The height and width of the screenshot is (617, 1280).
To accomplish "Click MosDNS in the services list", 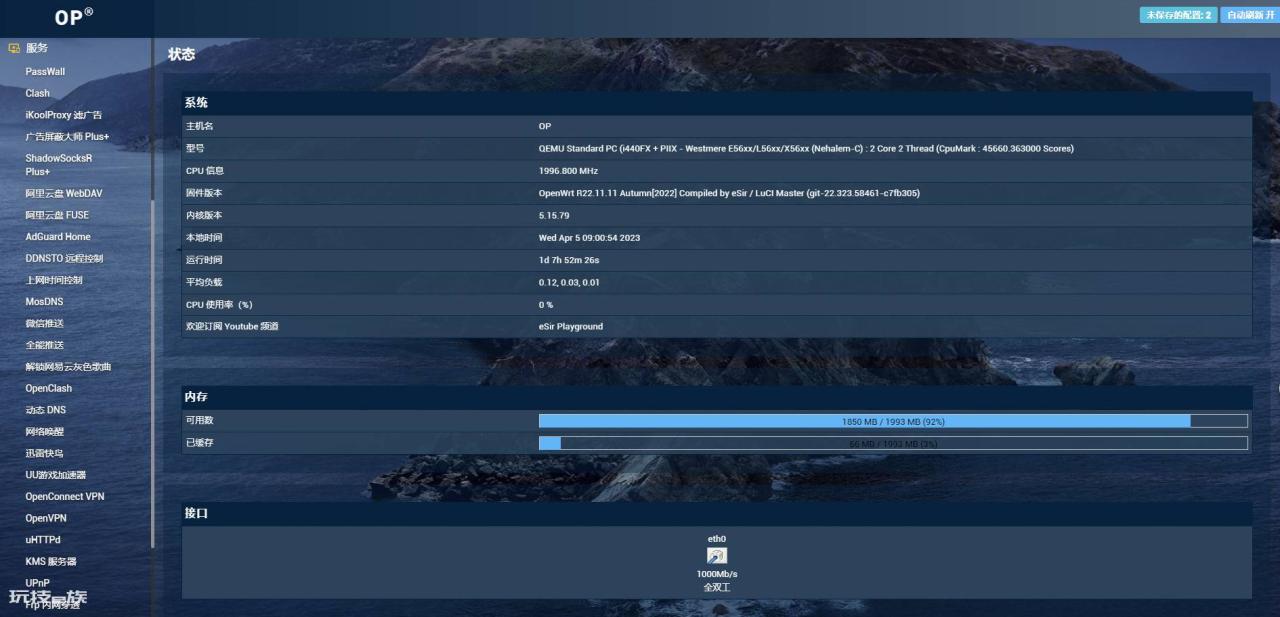I will coord(44,302).
